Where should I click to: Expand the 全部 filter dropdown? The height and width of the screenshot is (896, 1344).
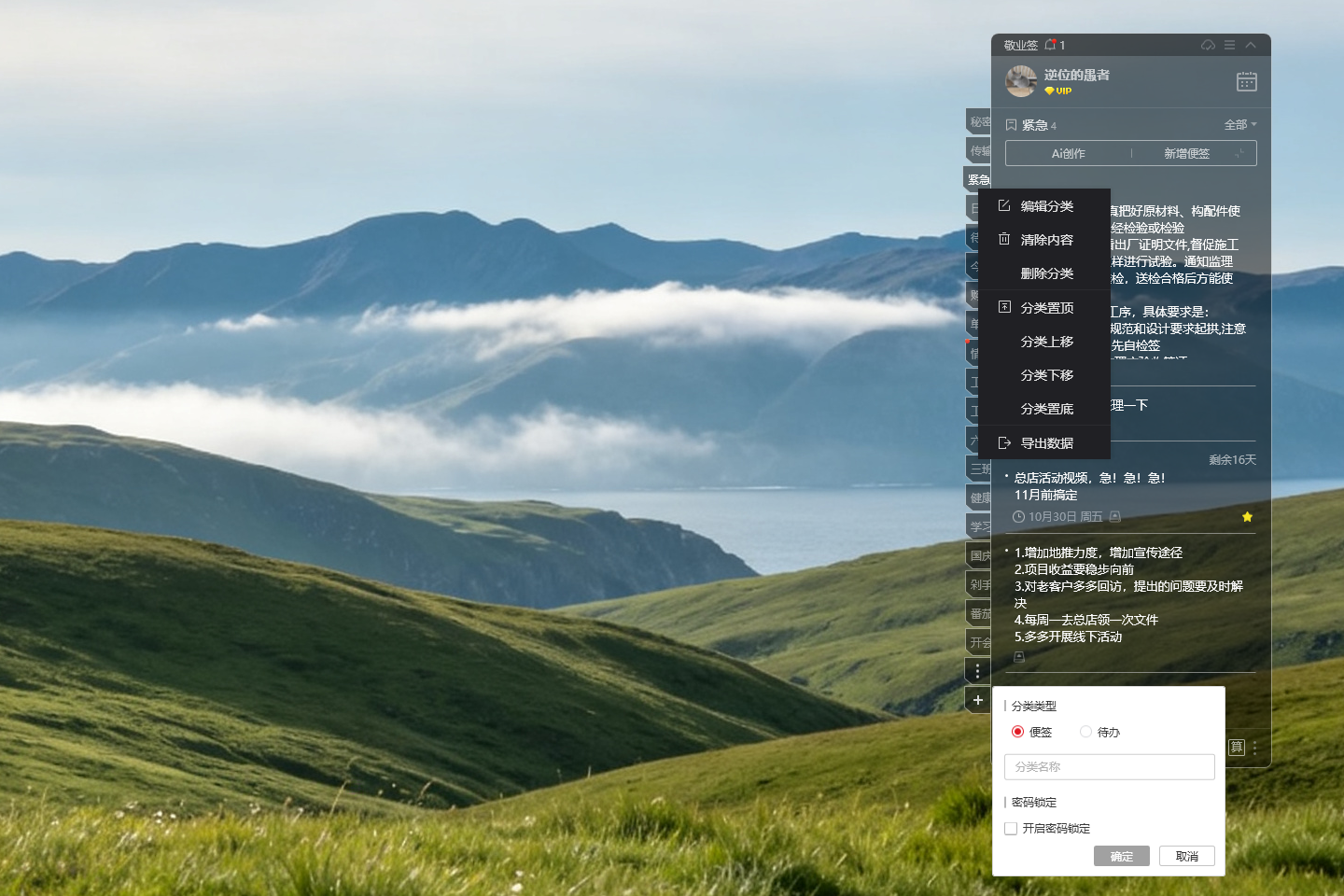(x=1240, y=125)
